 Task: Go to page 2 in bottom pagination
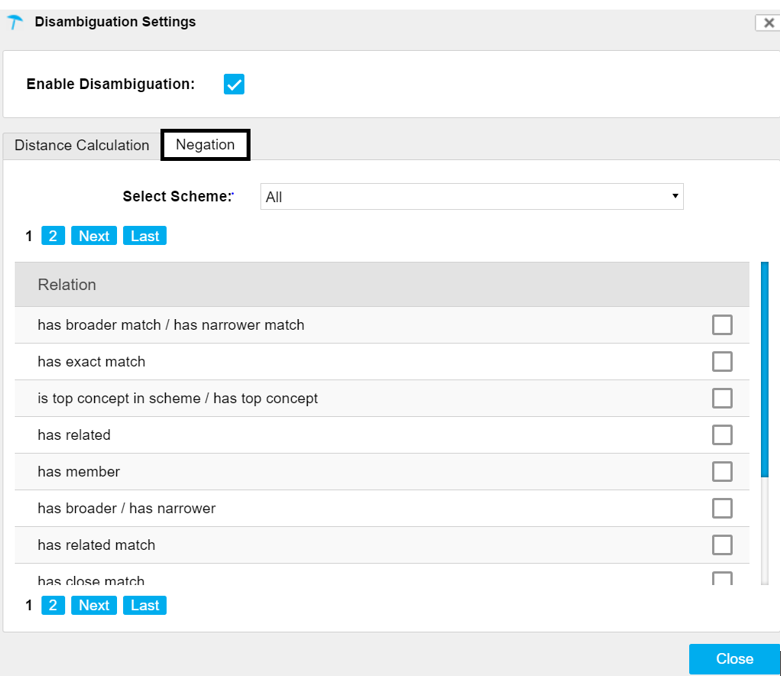tap(53, 605)
